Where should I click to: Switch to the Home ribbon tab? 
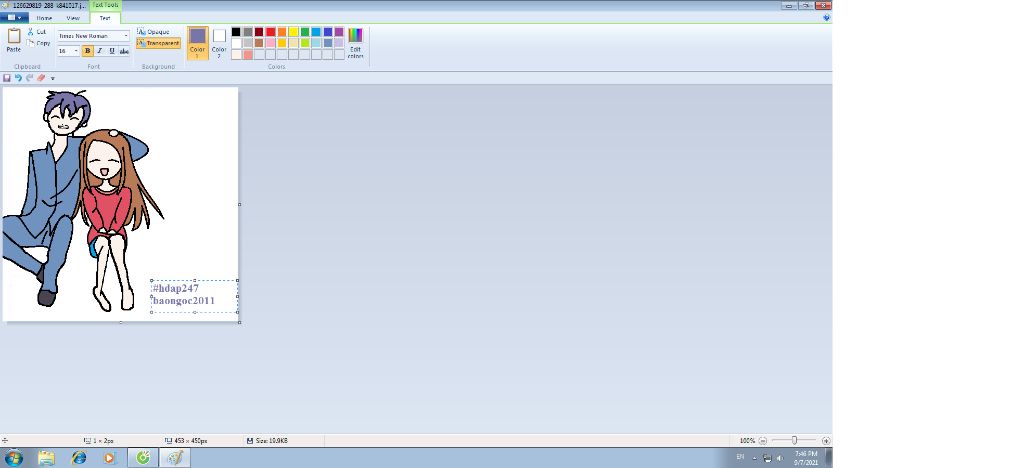point(44,18)
